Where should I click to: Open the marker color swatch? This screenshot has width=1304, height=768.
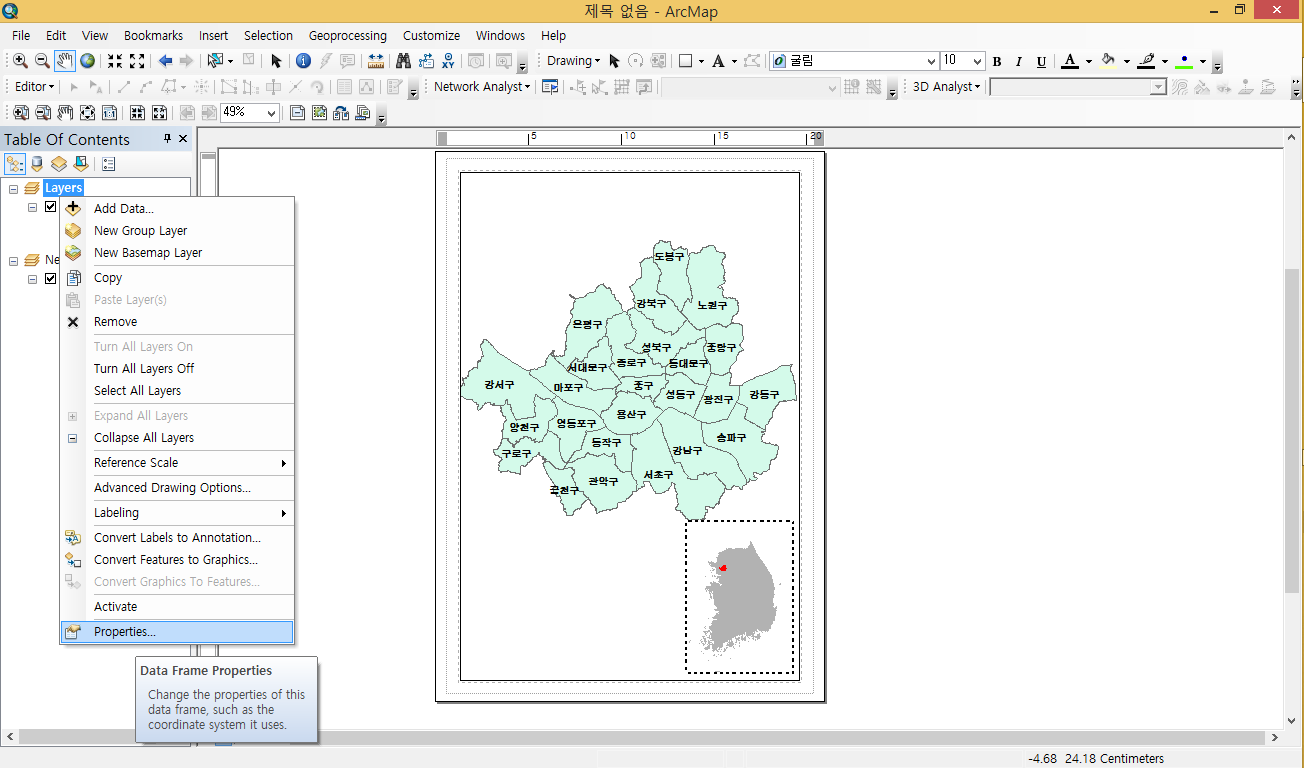[1184, 62]
